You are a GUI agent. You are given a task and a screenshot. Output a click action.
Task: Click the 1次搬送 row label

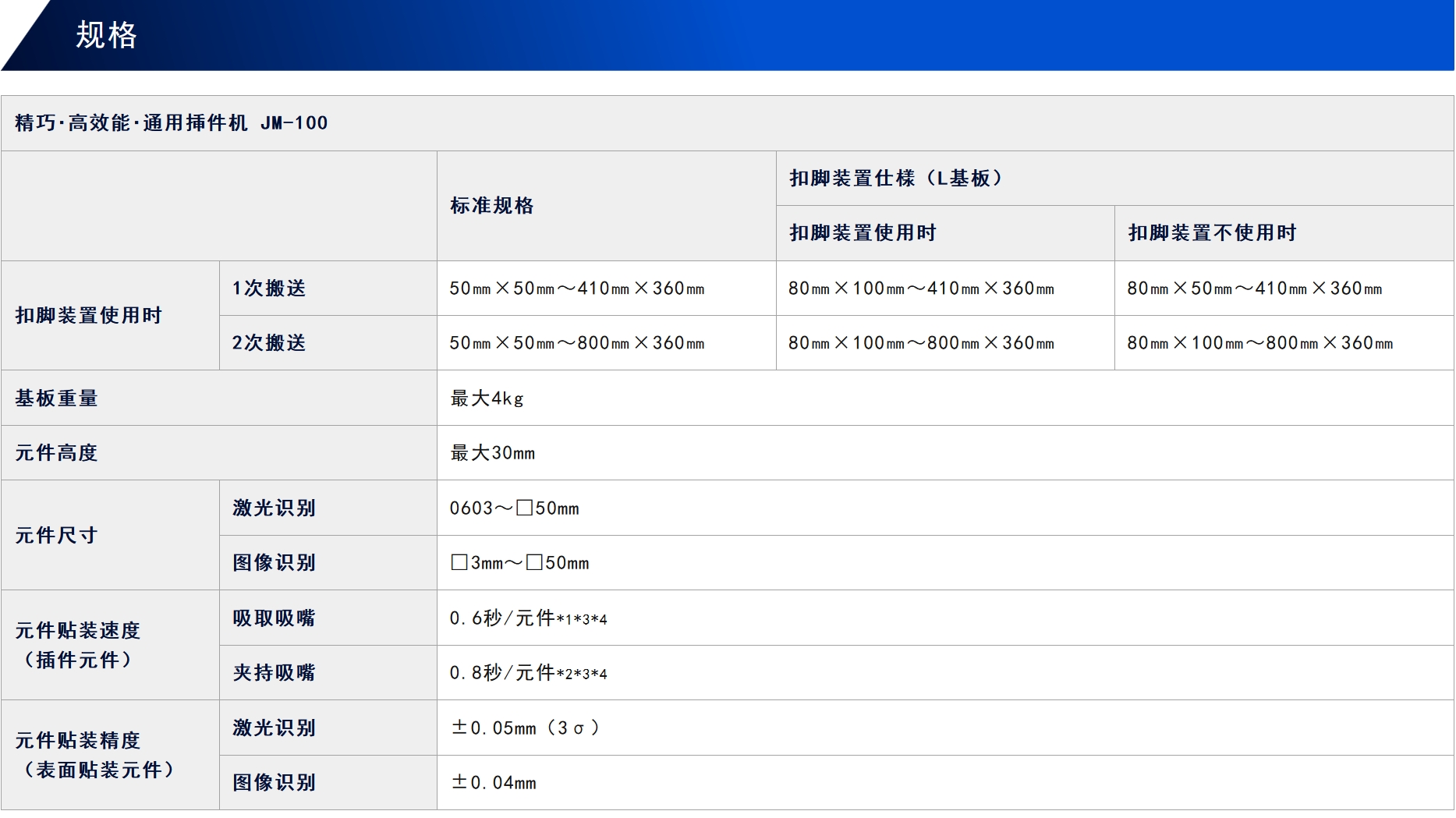264,288
